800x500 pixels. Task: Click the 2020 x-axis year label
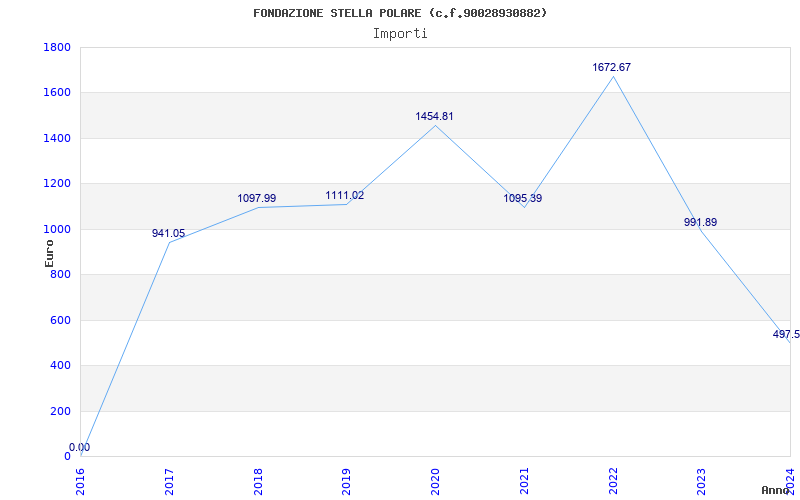pos(435,481)
